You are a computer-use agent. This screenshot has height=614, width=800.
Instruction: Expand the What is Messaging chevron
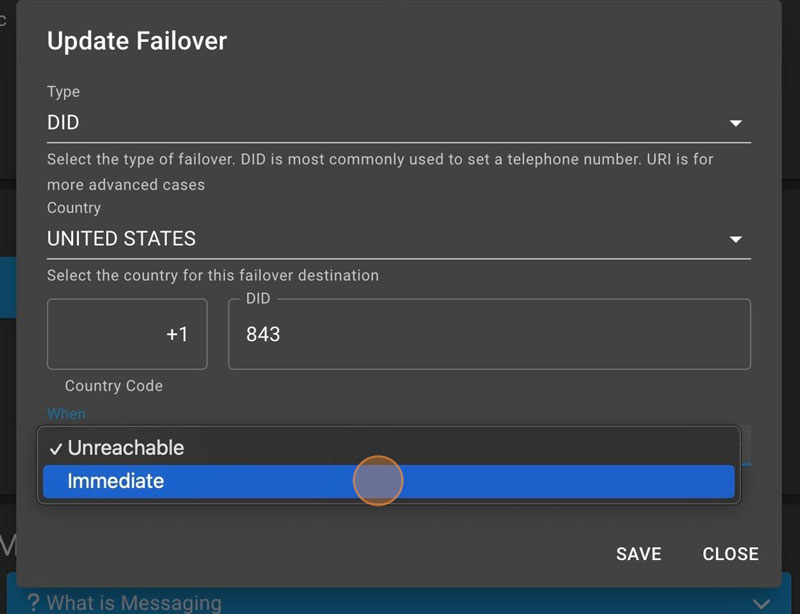[763, 603]
